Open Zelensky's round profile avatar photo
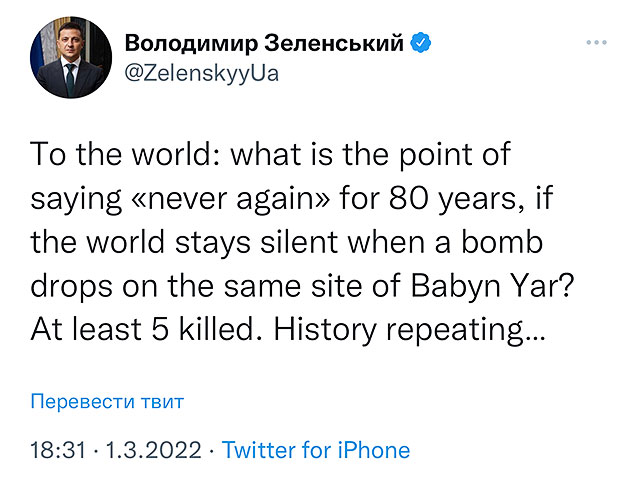 coord(71,57)
